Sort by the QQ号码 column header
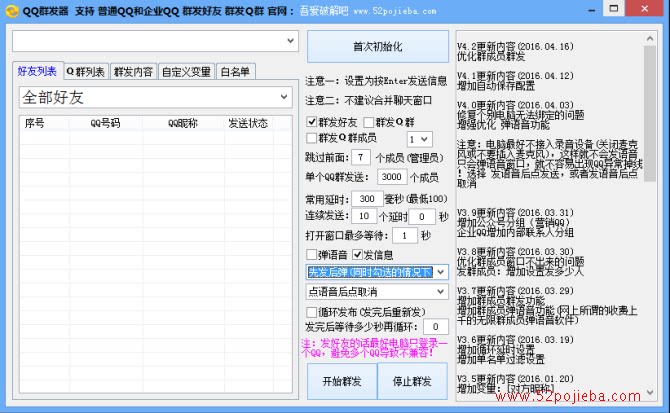 (x=106, y=123)
